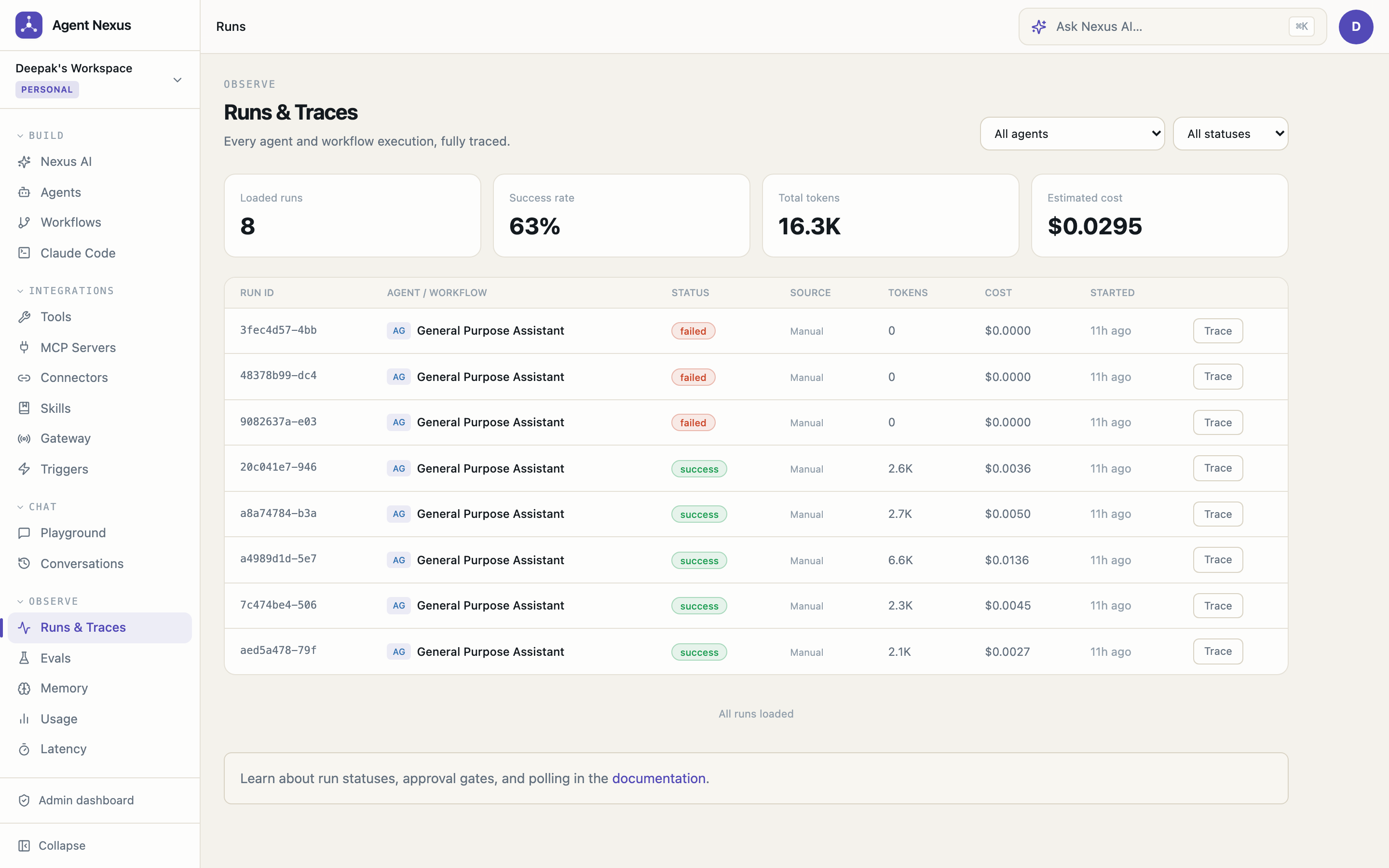The image size is (1389, 868).
Task: Click the ⌘K shortcut badge
Action: pos(1301,27)
